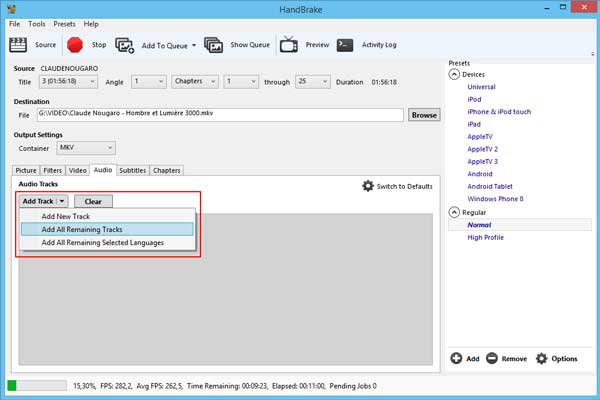Select the Android preset

click(x=480, y=174)
